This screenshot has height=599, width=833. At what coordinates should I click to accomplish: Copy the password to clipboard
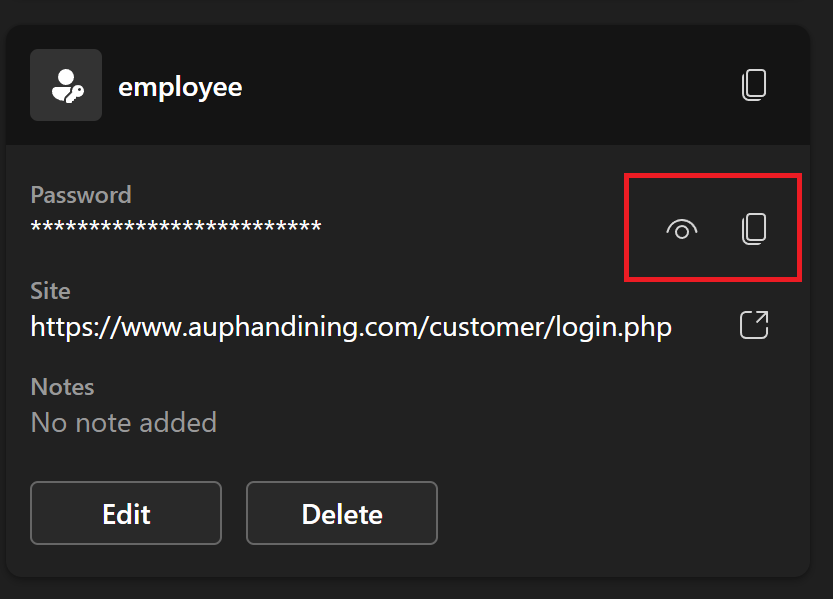point(754,229)
